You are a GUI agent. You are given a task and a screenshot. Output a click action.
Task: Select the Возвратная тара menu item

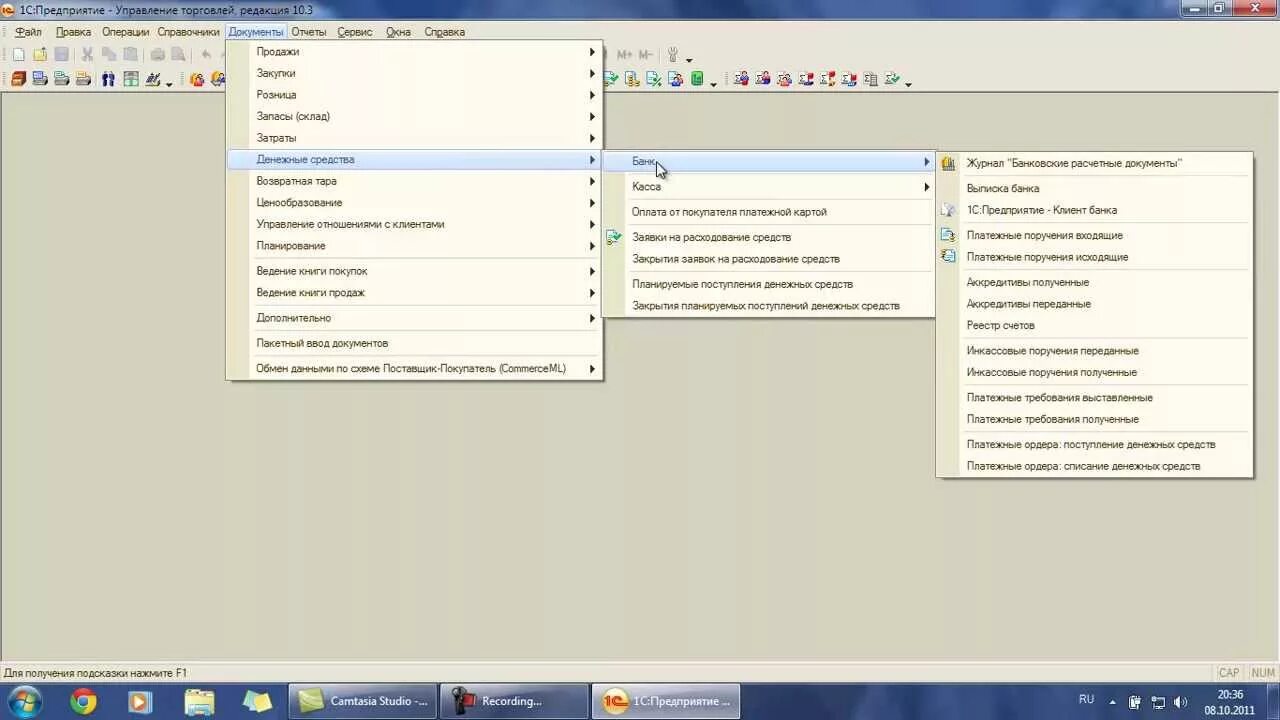pos(415,181)
